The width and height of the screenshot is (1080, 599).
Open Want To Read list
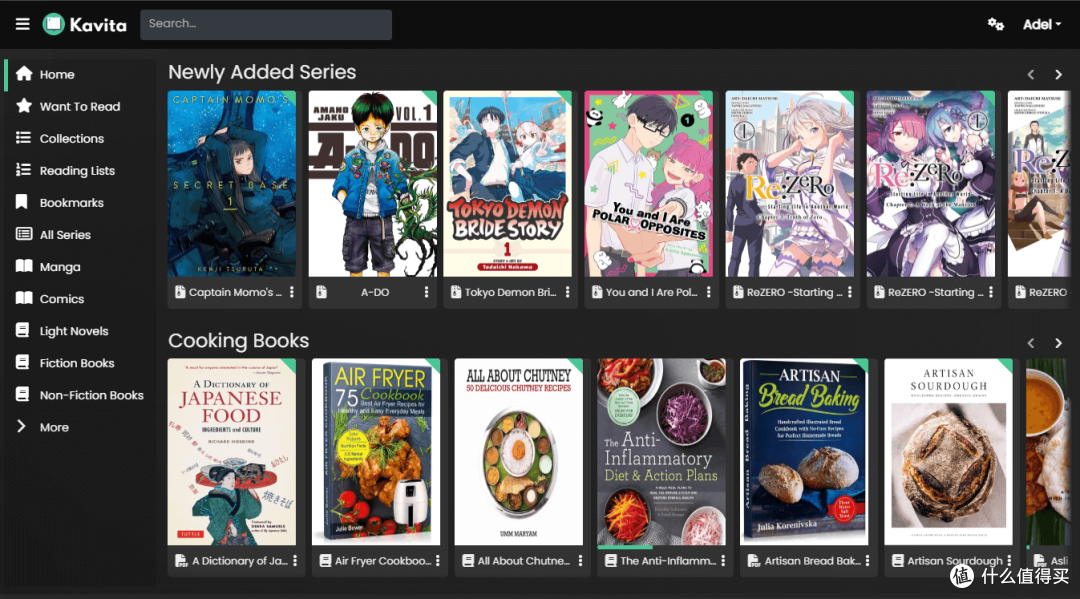(x=80, y=106)
